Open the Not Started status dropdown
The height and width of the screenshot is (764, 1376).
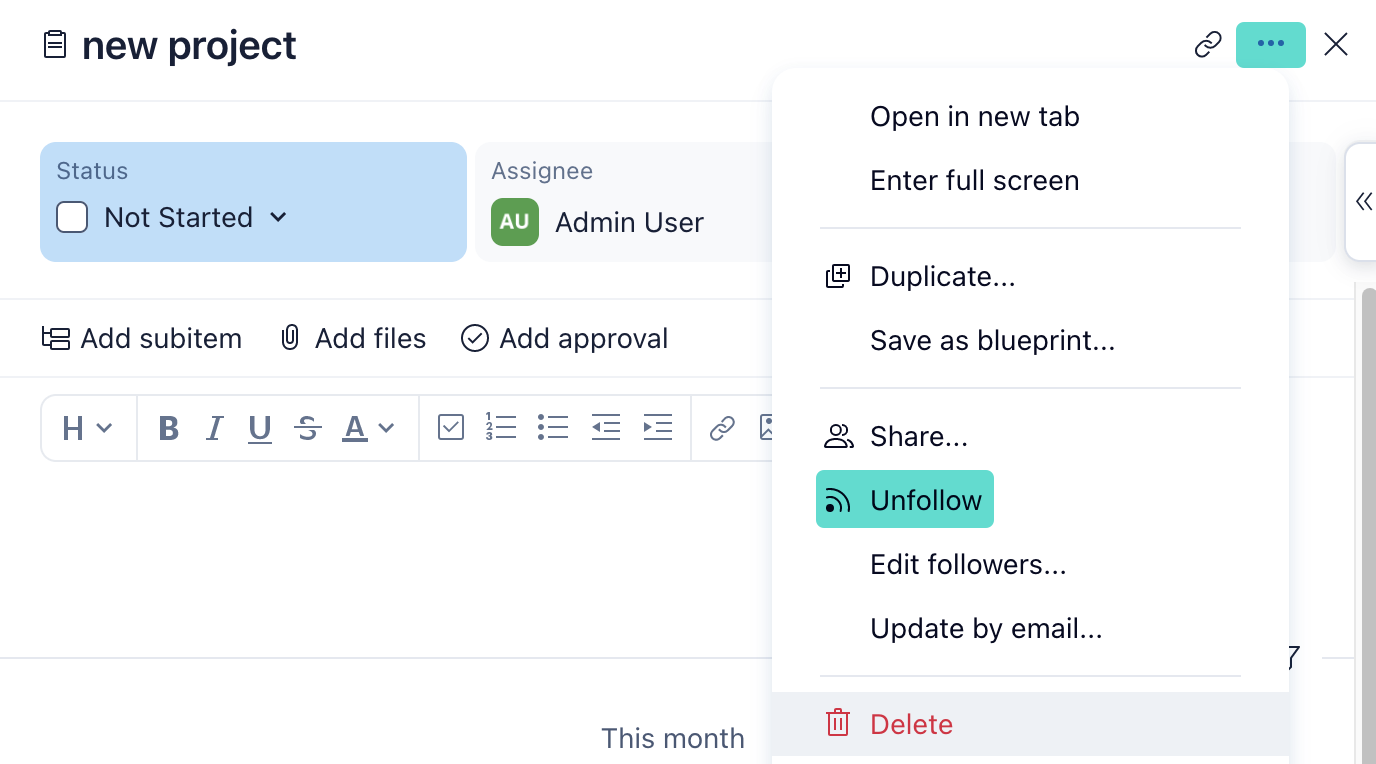click(x=279, y=217)
